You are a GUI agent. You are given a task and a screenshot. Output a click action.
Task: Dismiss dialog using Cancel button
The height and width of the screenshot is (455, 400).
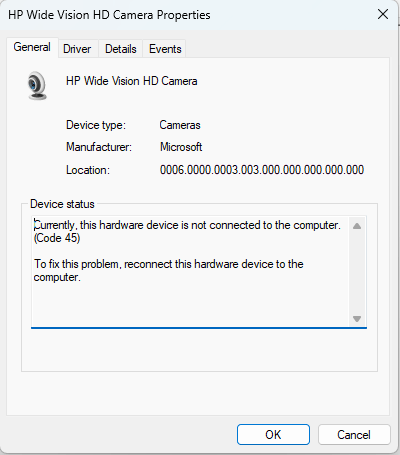click(x=354, y=435)
